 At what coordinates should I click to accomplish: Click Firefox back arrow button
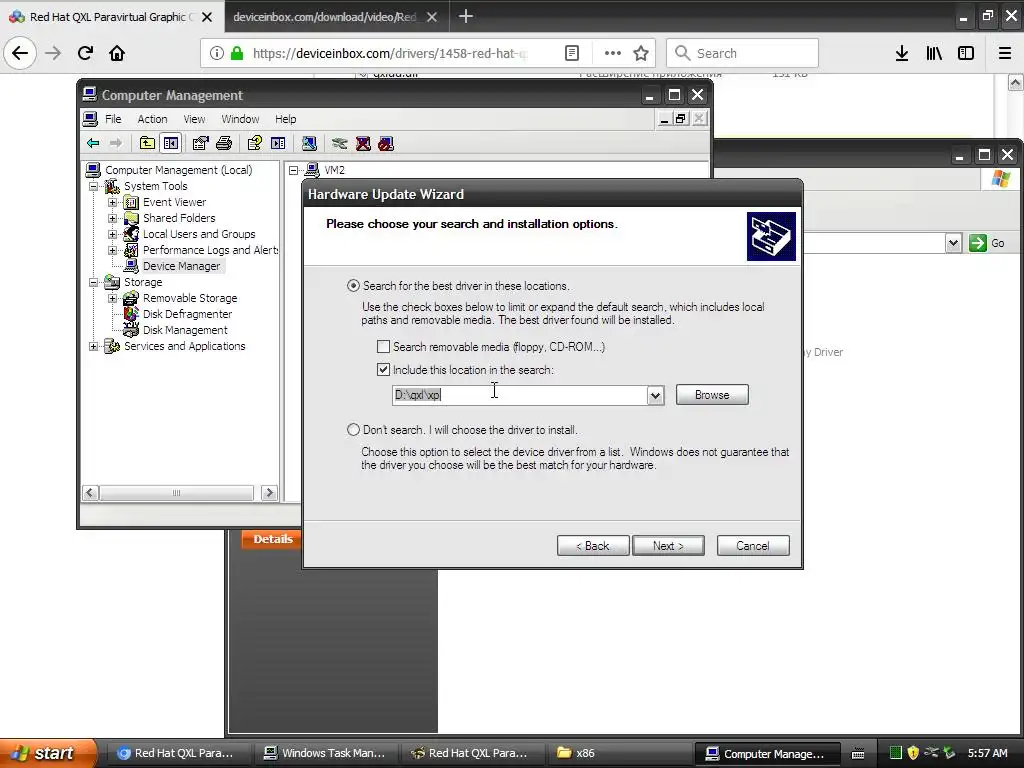[x=20, y=53]
